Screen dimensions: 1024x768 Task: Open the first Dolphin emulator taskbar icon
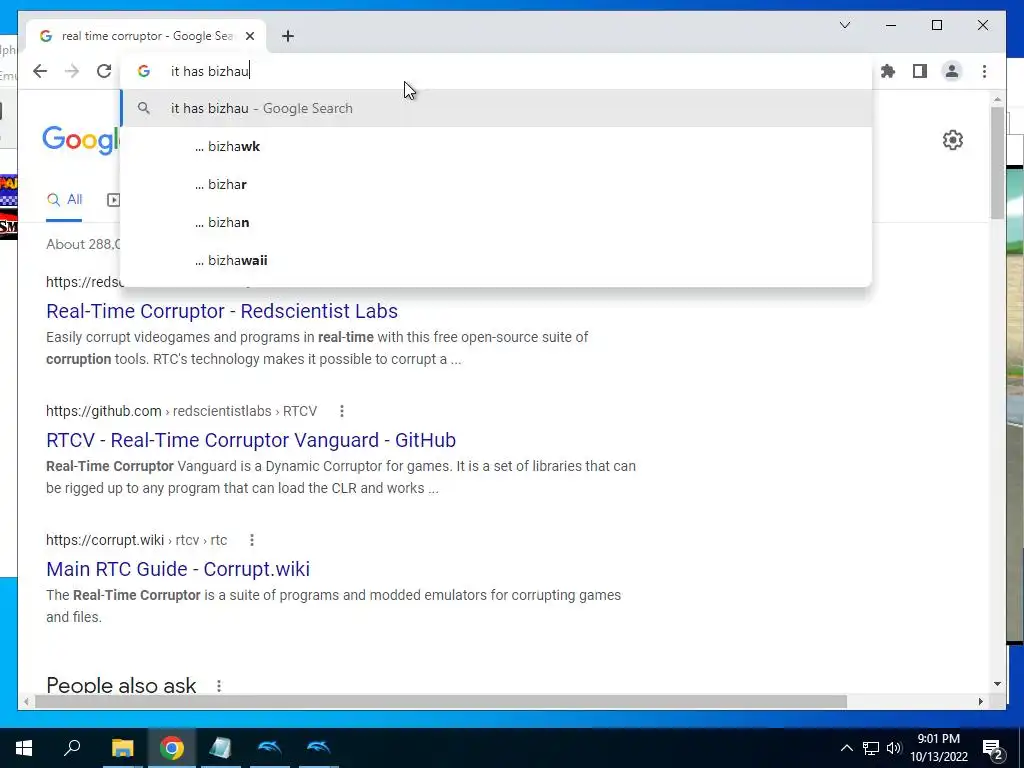coord(269,748)
